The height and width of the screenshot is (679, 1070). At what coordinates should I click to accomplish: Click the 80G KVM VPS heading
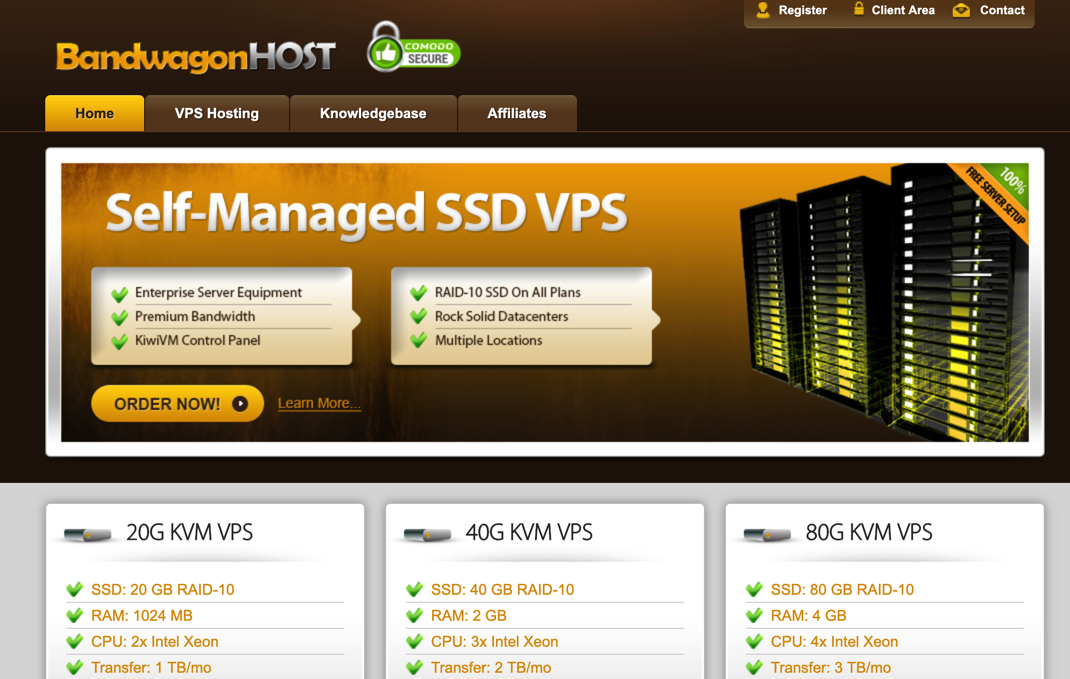coord(869,532)
